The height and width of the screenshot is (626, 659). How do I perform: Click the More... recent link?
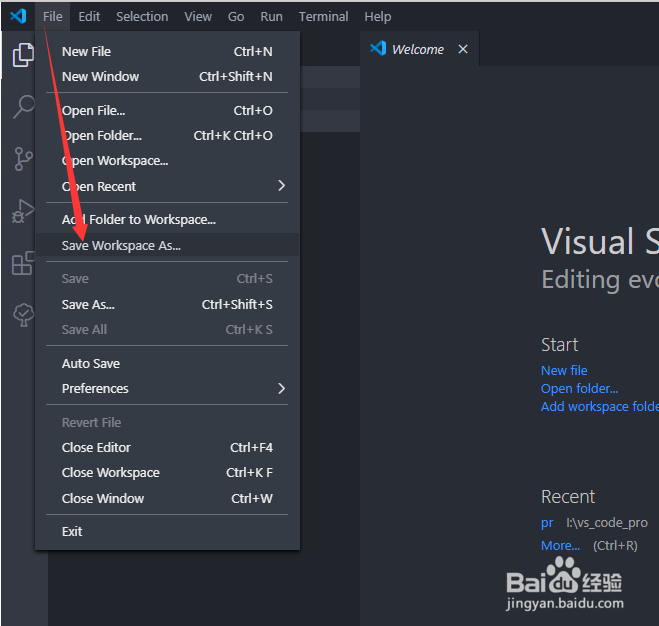pyautogui.click(x=560, y=546)
